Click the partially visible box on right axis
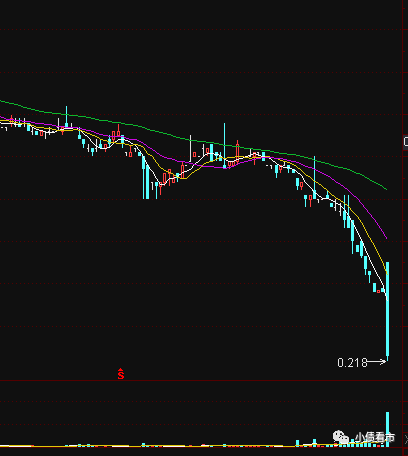This screenshot has width=408, height=456. pos(406,142)
